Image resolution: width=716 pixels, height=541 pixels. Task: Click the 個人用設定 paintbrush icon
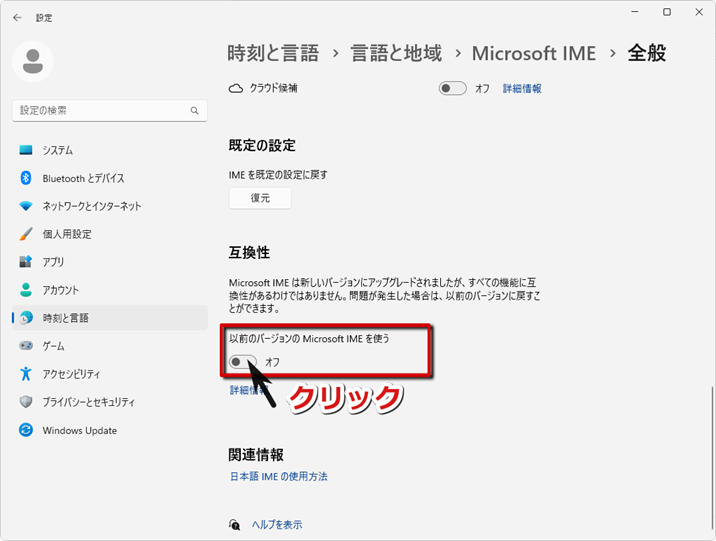pyautogui.click(x=26, y=234)
